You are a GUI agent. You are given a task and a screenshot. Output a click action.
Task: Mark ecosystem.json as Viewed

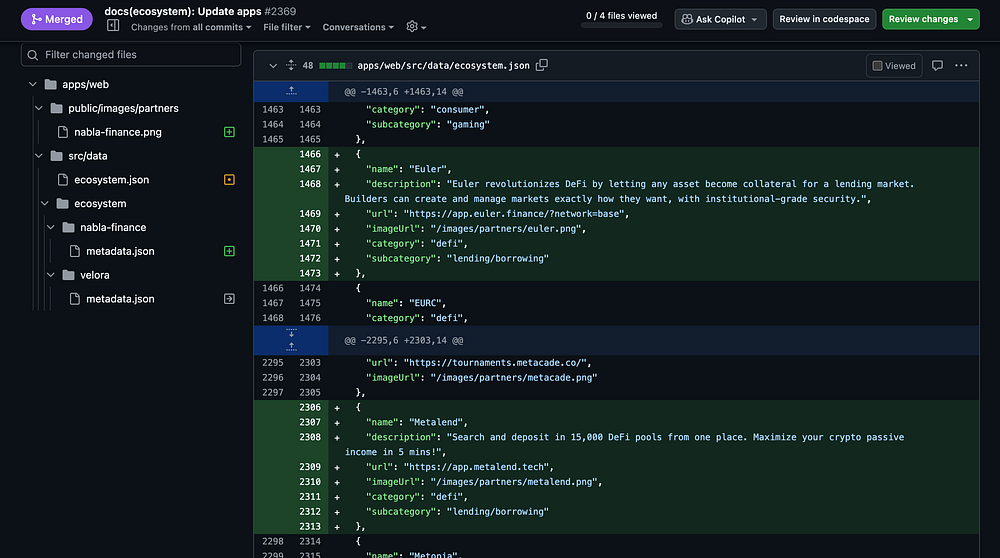(893, 66)
